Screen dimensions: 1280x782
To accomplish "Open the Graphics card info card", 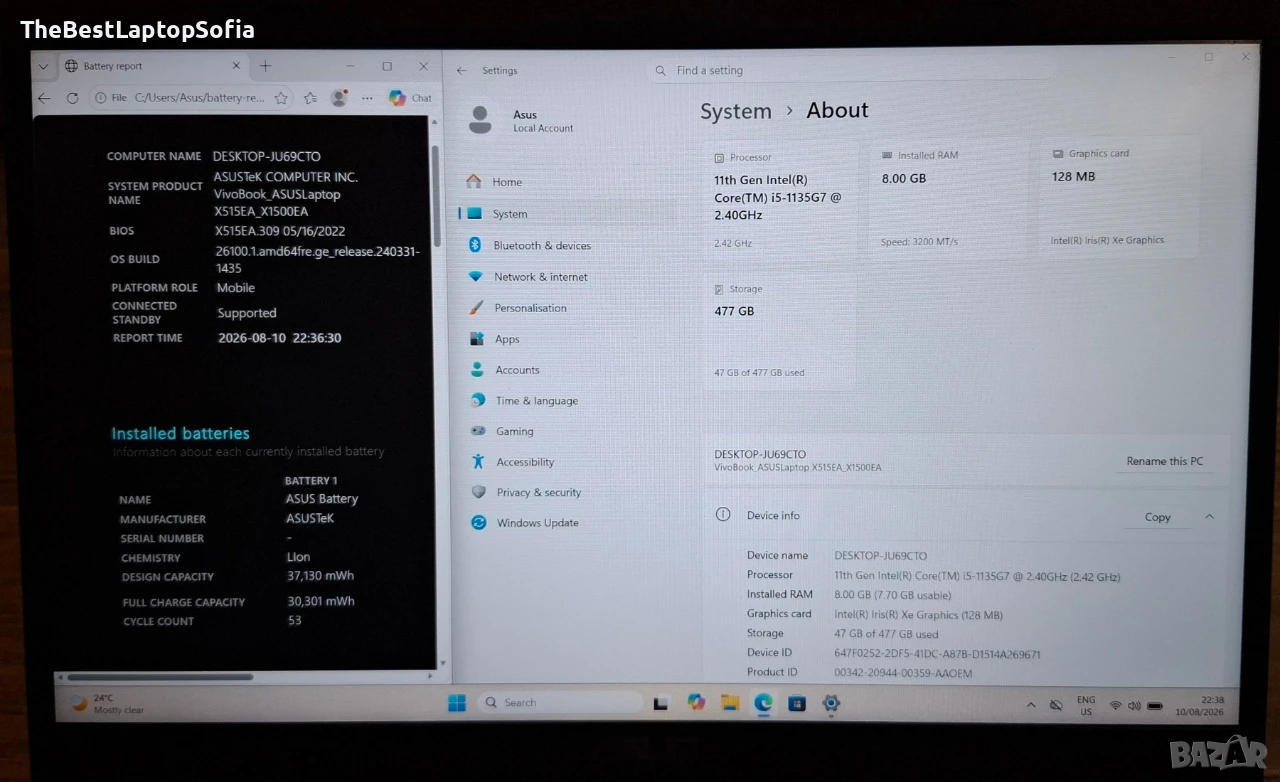I will [1121, 196].
